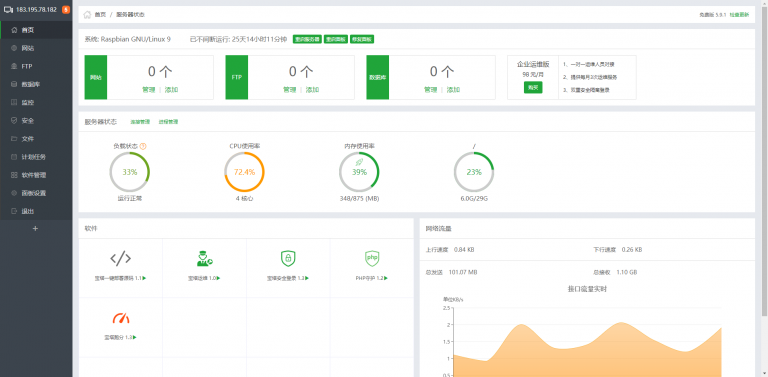Open the 监控 (Monitoring) sidebar item

(x=36, y=102)
